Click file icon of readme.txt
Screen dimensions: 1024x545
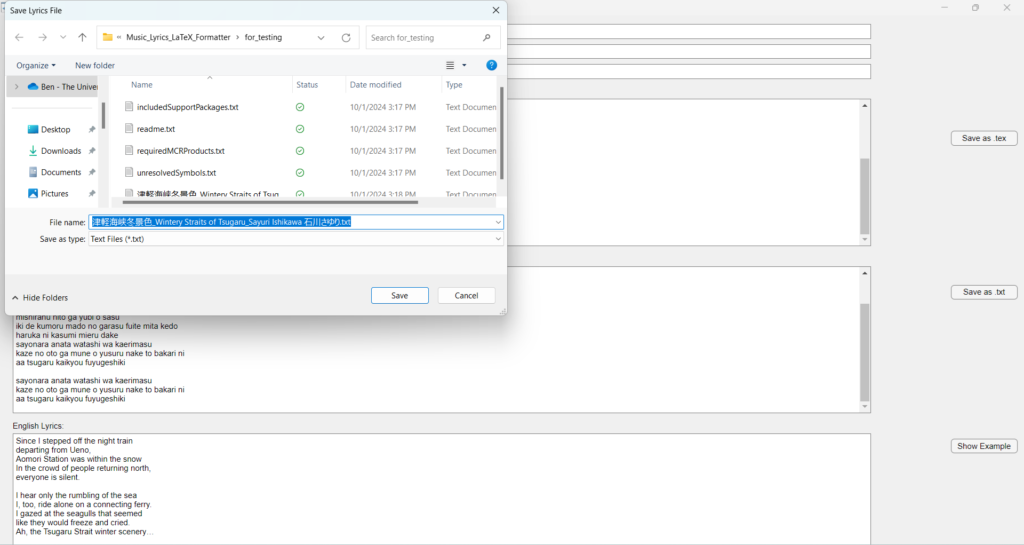[129, 129]
